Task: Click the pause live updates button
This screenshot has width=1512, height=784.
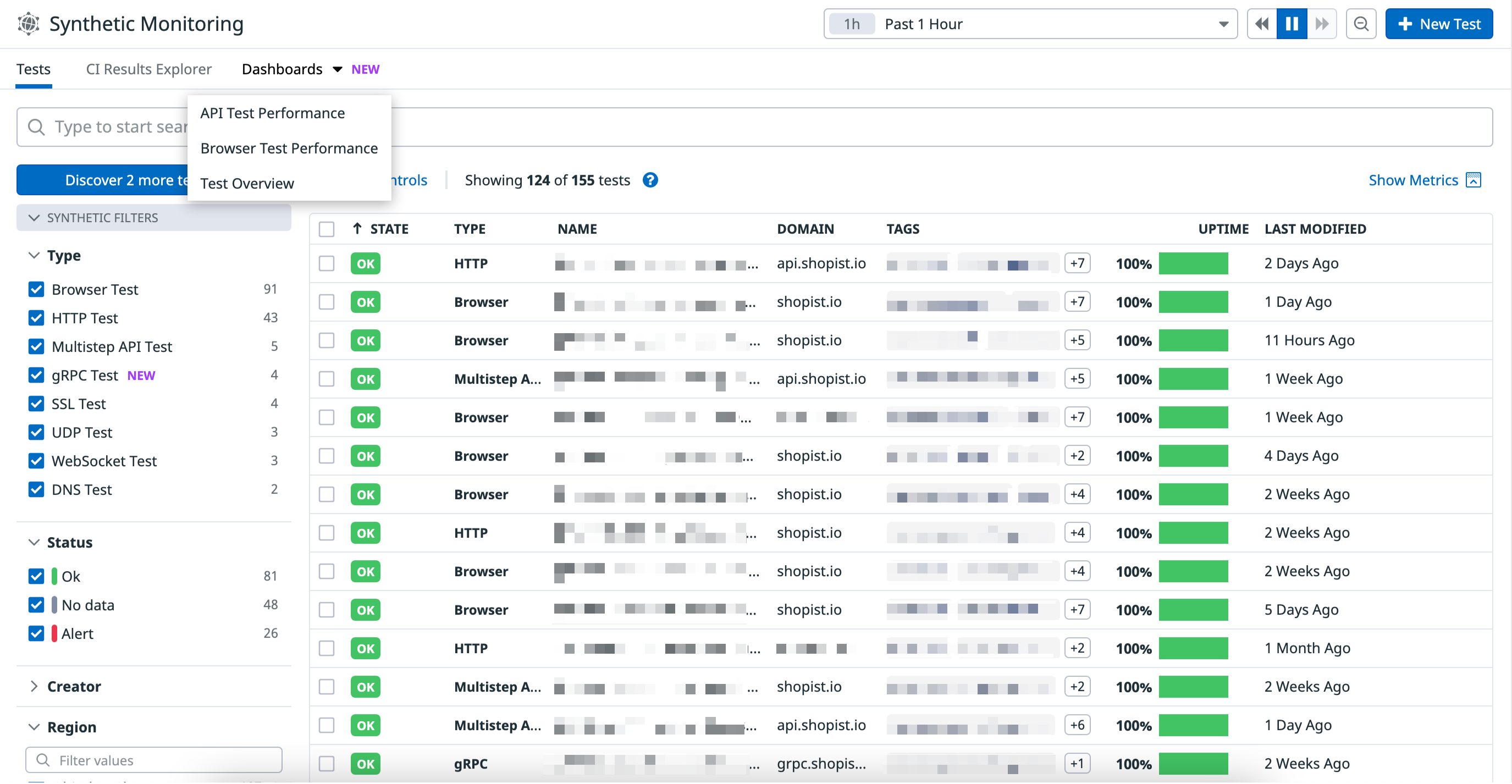Action: click(1292, 24)
